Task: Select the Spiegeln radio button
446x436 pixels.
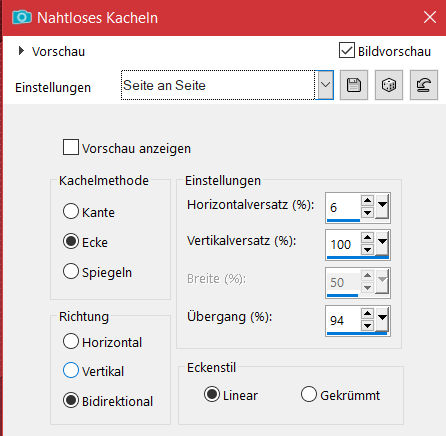Action: click(x=71, y=271)
